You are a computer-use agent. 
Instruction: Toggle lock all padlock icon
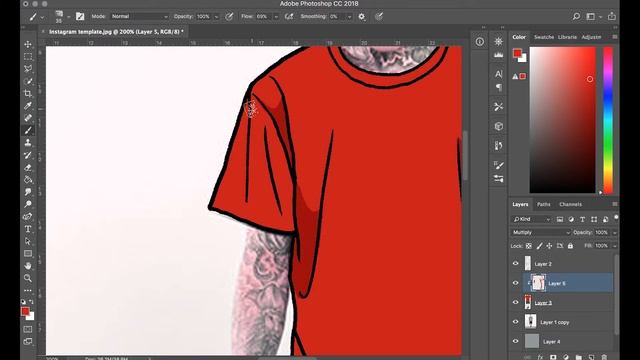click(570, 246)
